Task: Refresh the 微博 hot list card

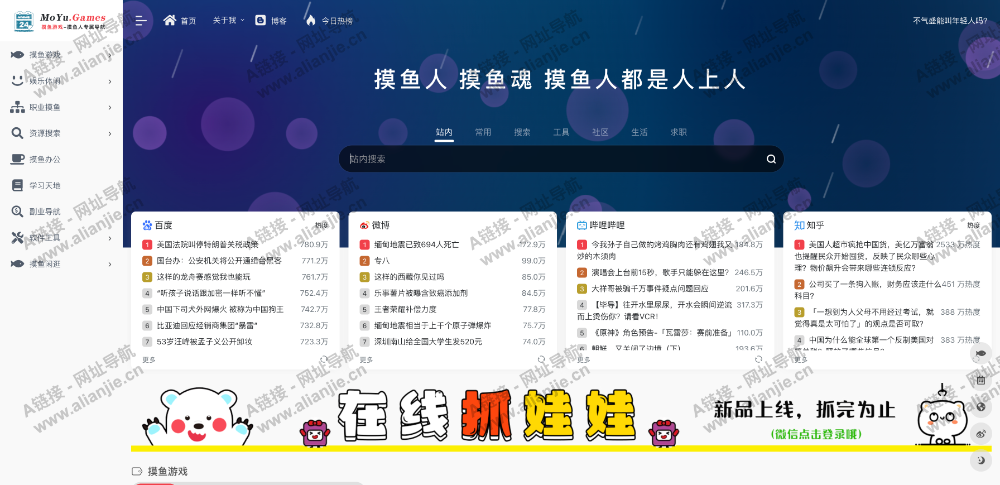Action: pos(541,359)
